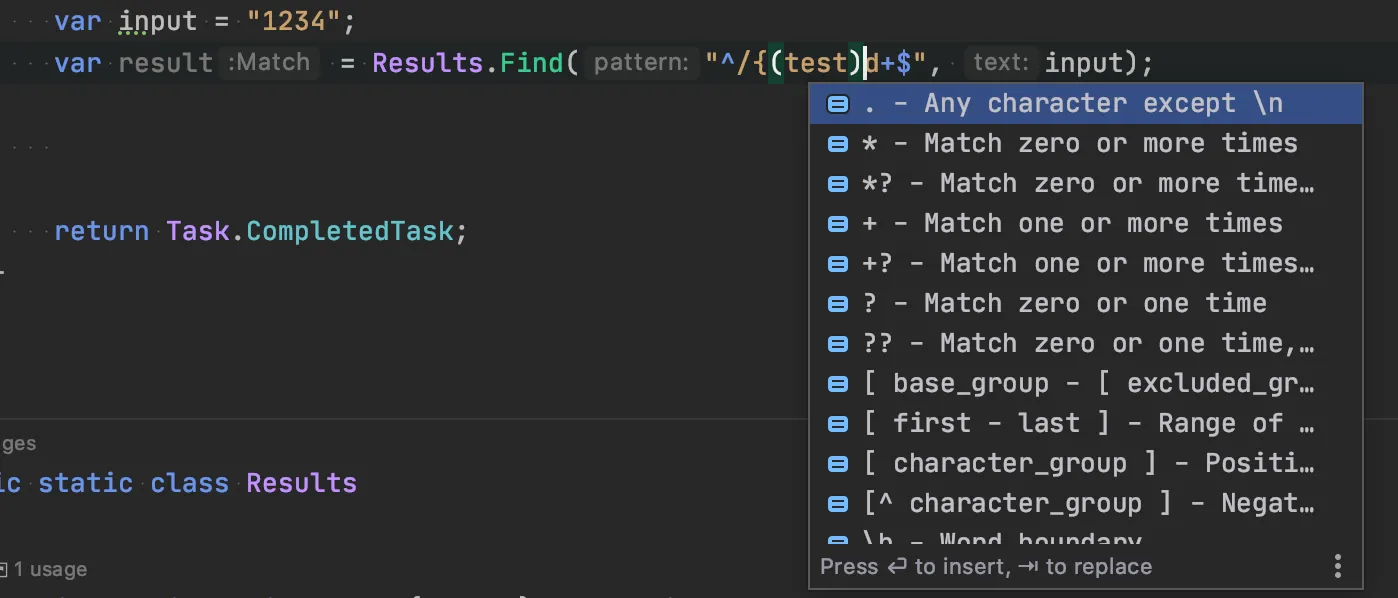Select '+ - Match one or more times' suggestion

click(1085, 223)
